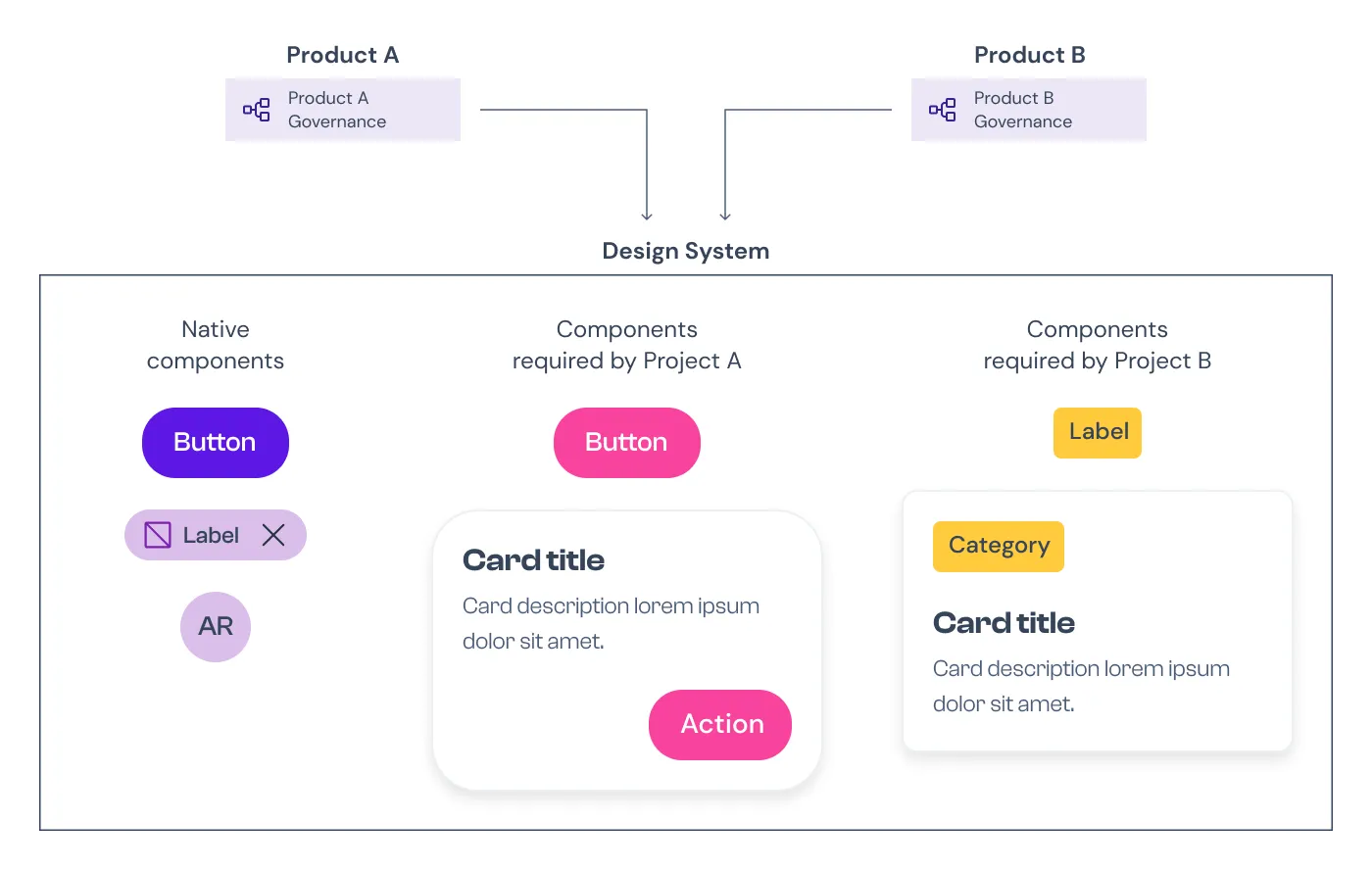Open the Product A Governance box
This screenshot has height=870, width=1372.
(343, 110)
